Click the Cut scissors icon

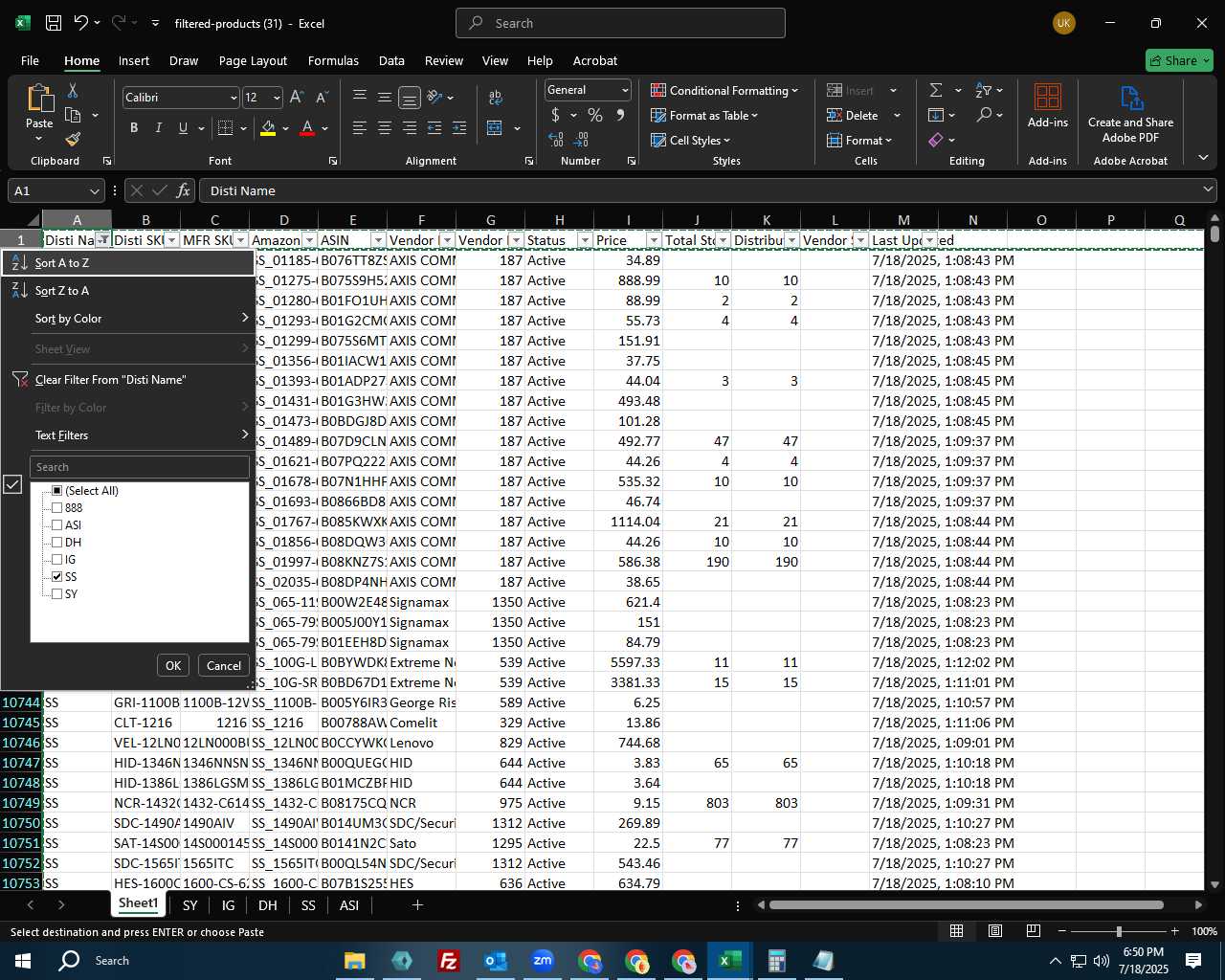(73, 91)
